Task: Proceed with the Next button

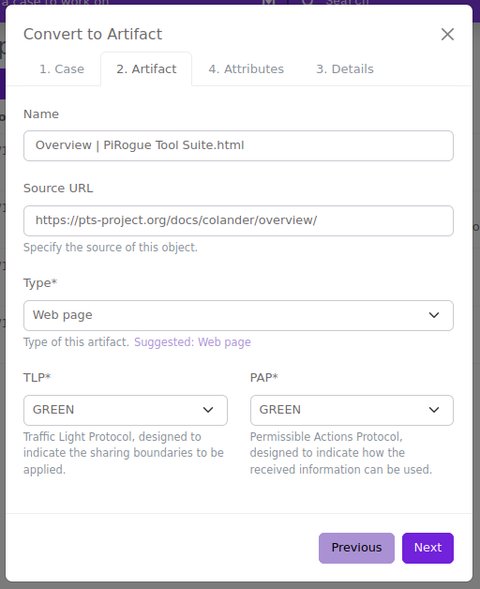Action: click(427, 548)
